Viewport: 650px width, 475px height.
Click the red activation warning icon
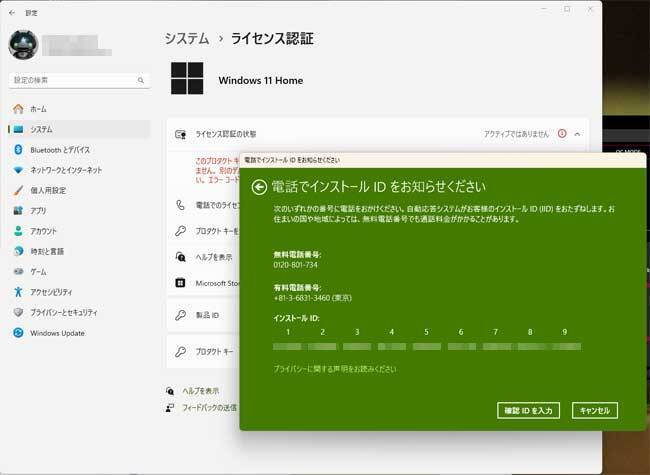pyautogui.click(x=562, y=133)
